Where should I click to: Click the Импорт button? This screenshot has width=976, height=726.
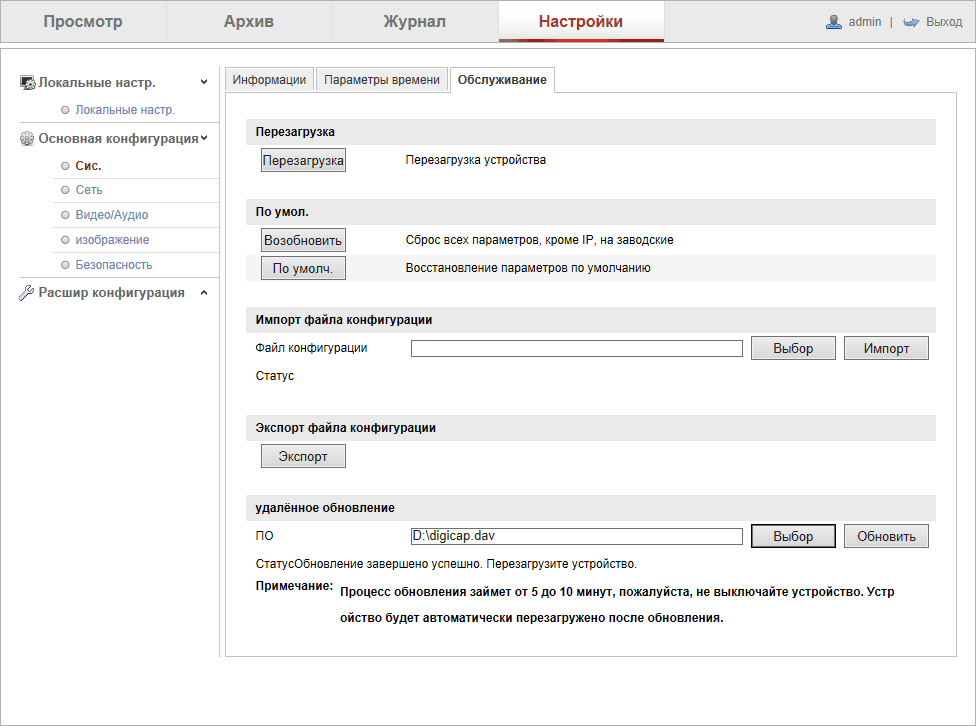[x=886, y=348]
